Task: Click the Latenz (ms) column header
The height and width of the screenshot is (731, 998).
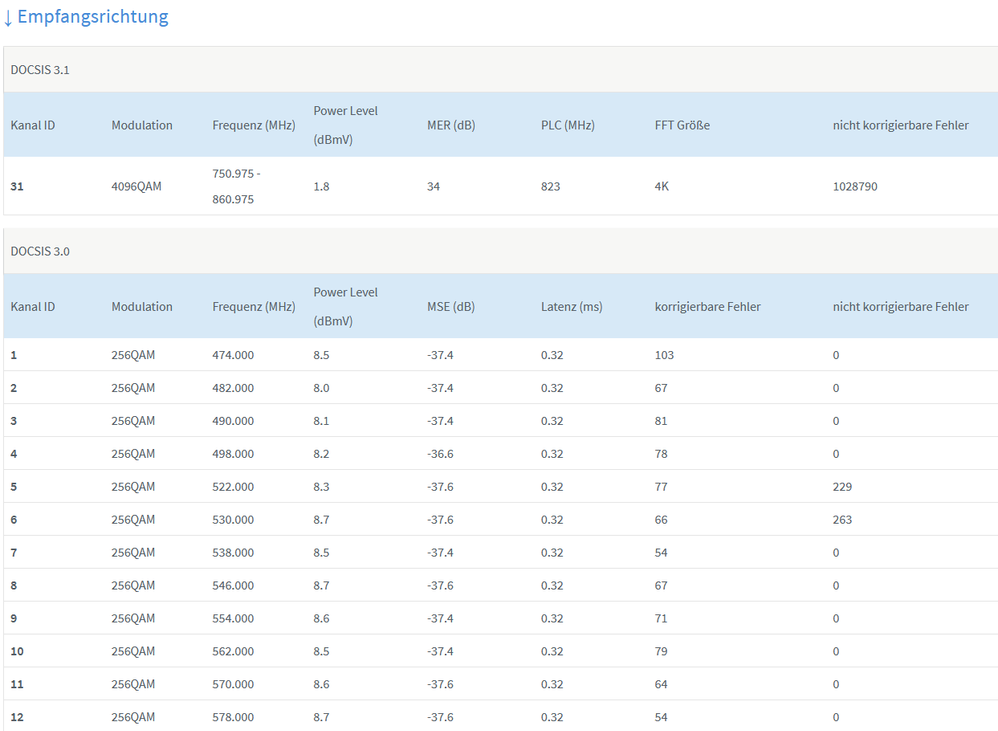Action: (x=571, y=307)
